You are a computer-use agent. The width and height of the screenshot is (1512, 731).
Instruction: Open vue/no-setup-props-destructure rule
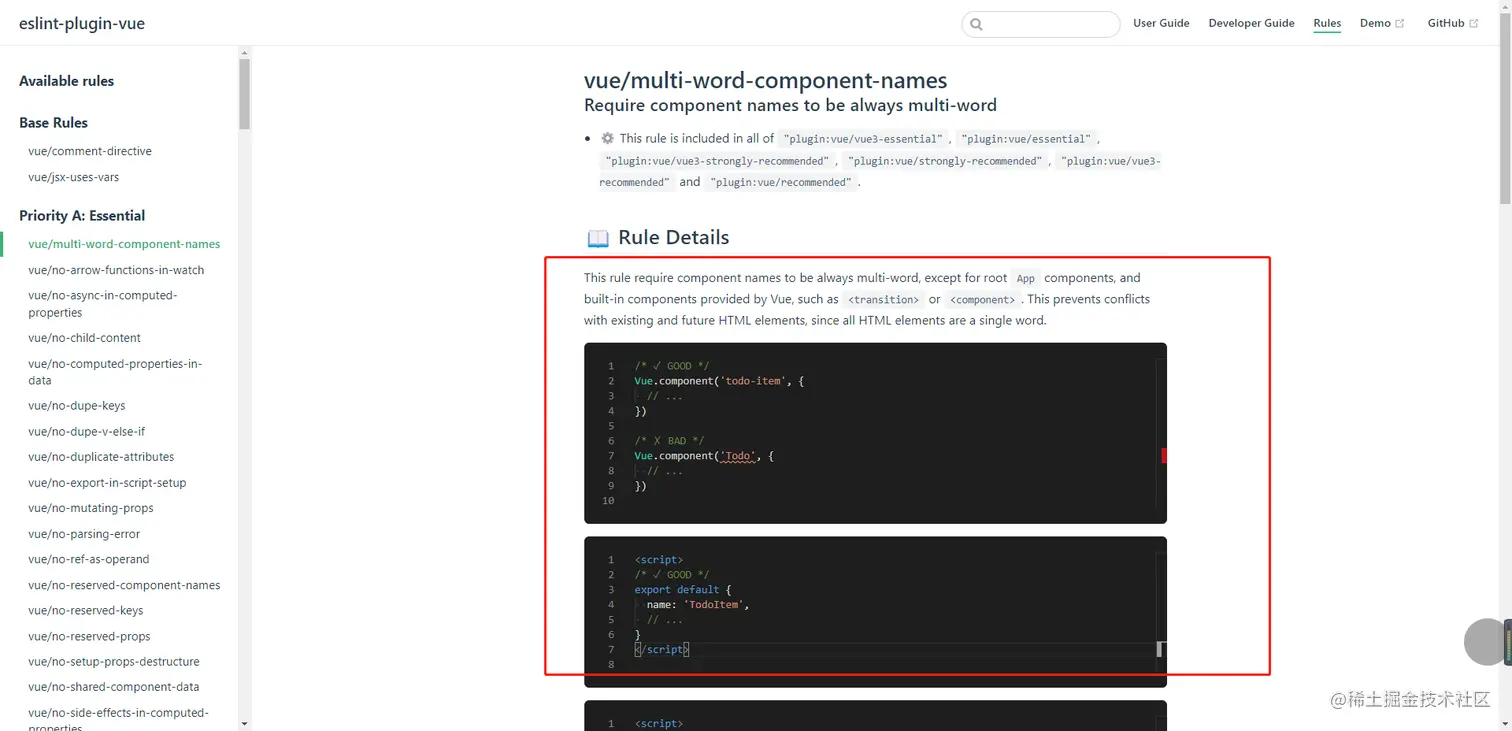(113, 662)
